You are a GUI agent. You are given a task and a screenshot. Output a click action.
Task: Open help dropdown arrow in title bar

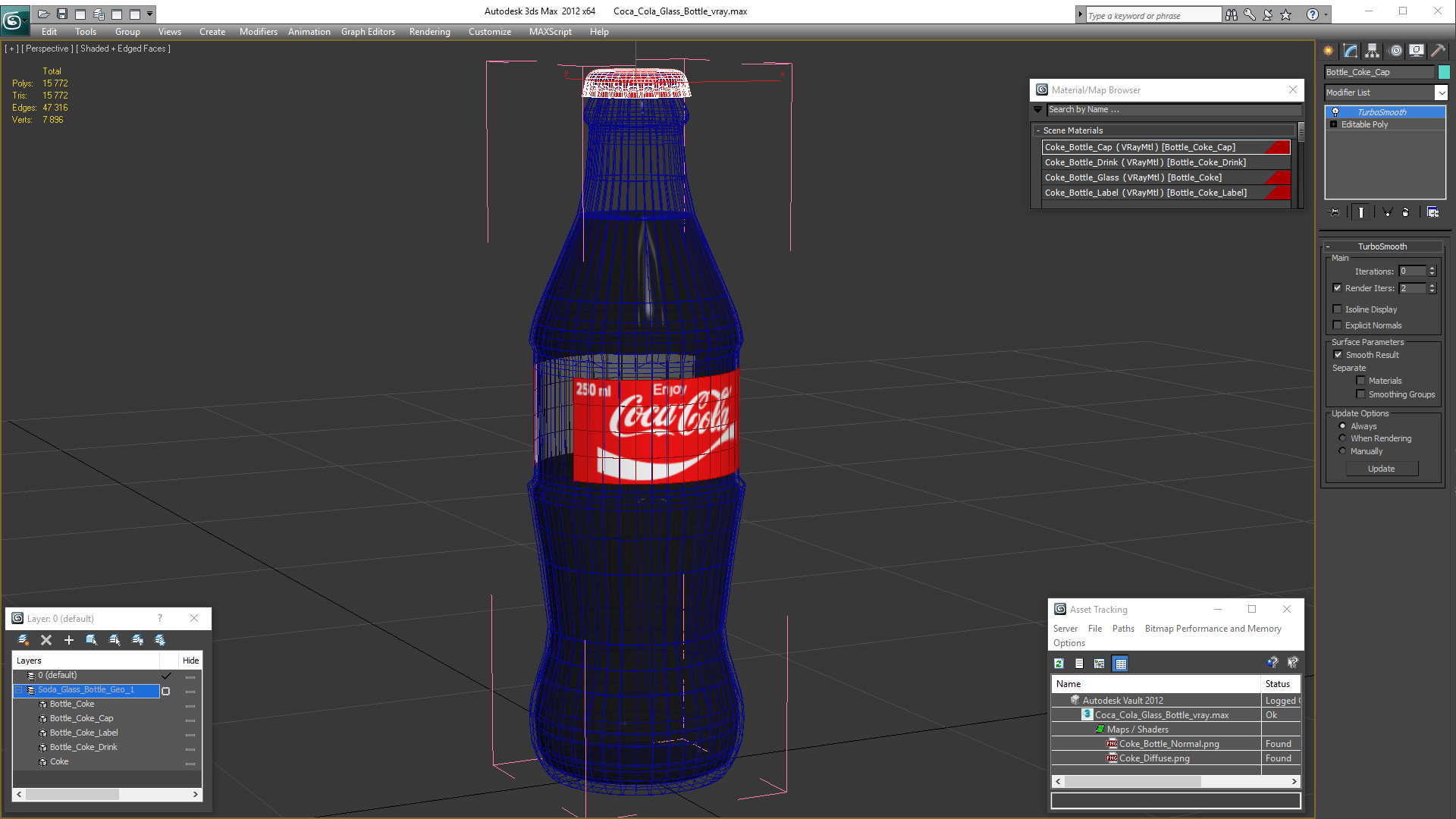pyautogui.click(x=1326, y=14)
